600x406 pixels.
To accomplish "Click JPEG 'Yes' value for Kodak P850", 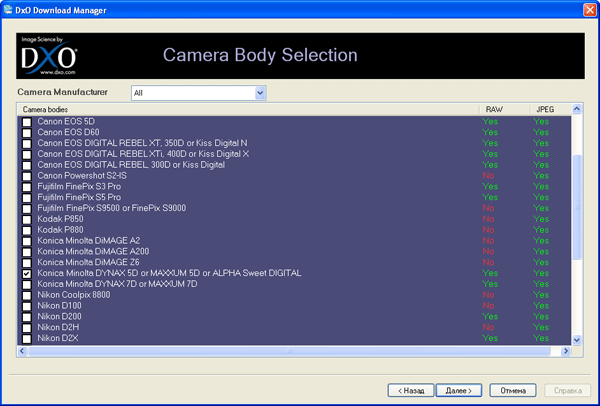I will tap(541, 219).
